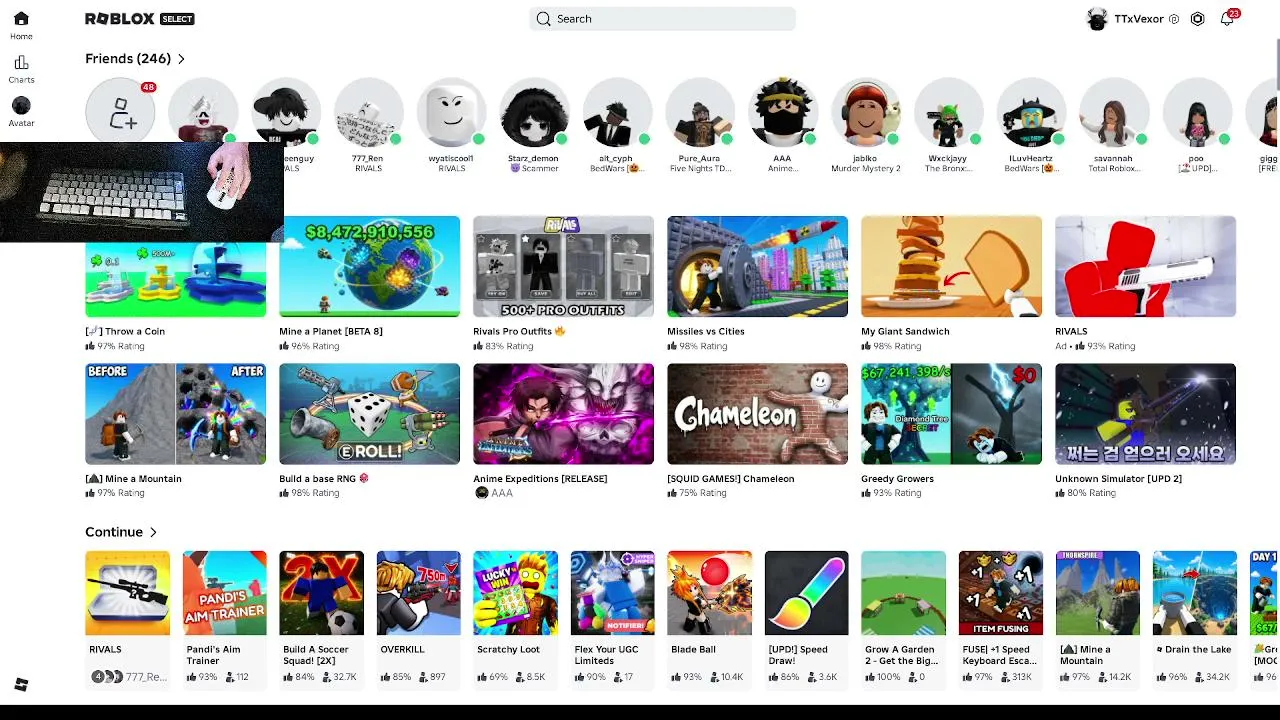Open friend jablko avatar
1280x720 pixels.
865,113
